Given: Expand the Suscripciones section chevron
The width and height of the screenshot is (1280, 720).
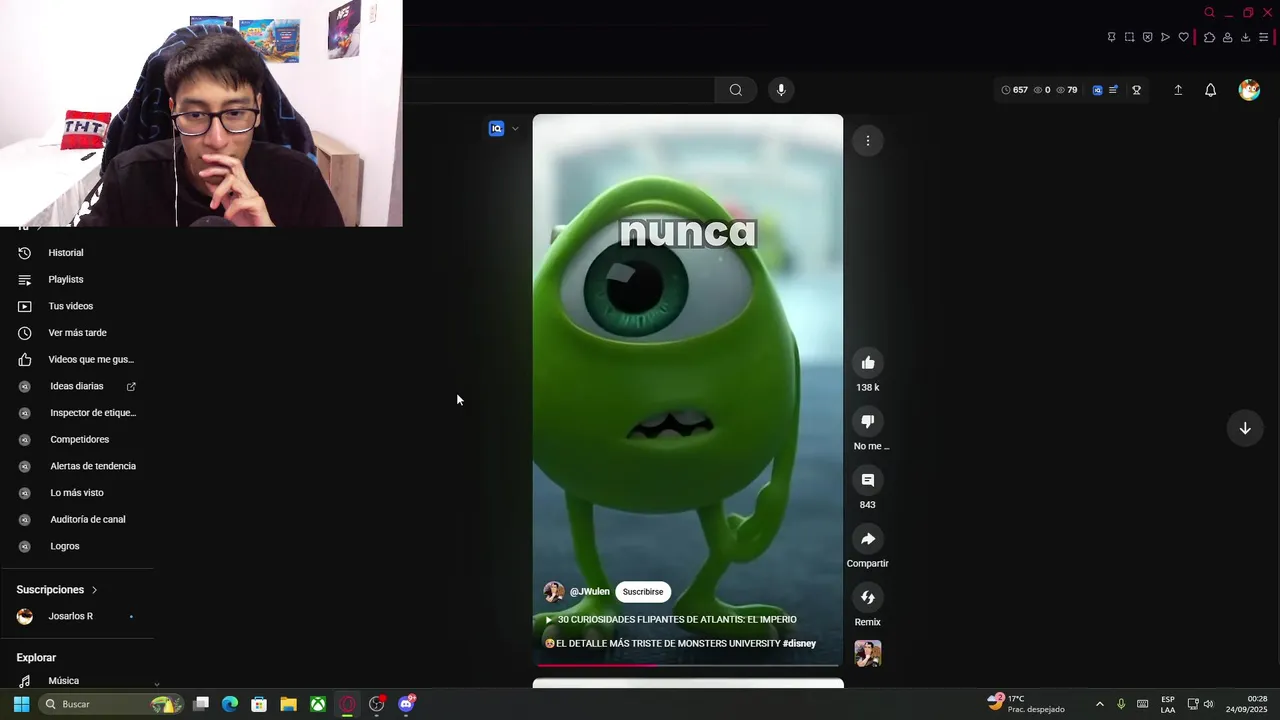Looking at the screenshot, I should pos(94,590).
